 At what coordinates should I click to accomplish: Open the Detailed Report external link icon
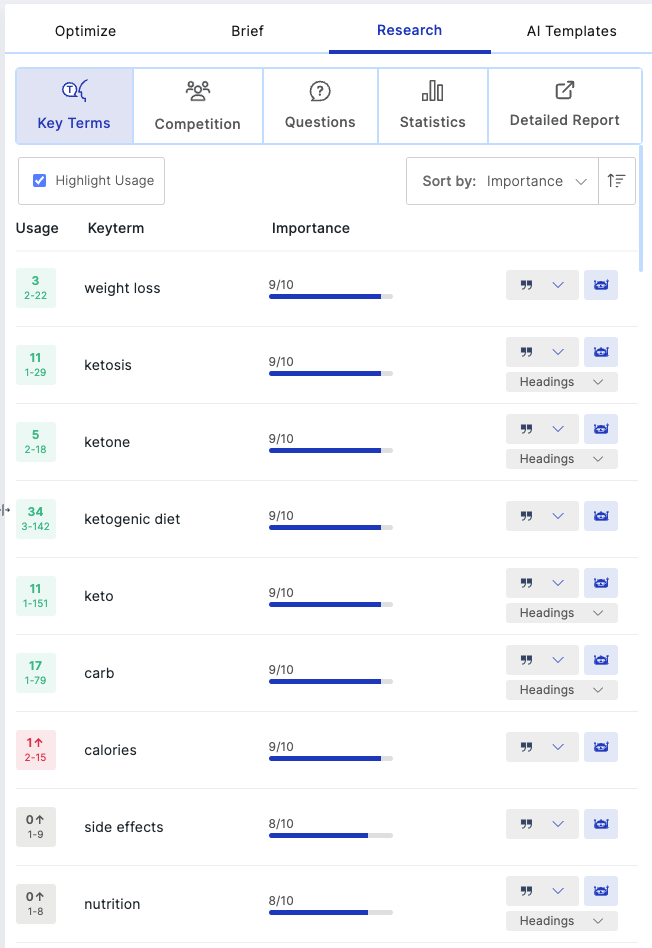point(564,91)
